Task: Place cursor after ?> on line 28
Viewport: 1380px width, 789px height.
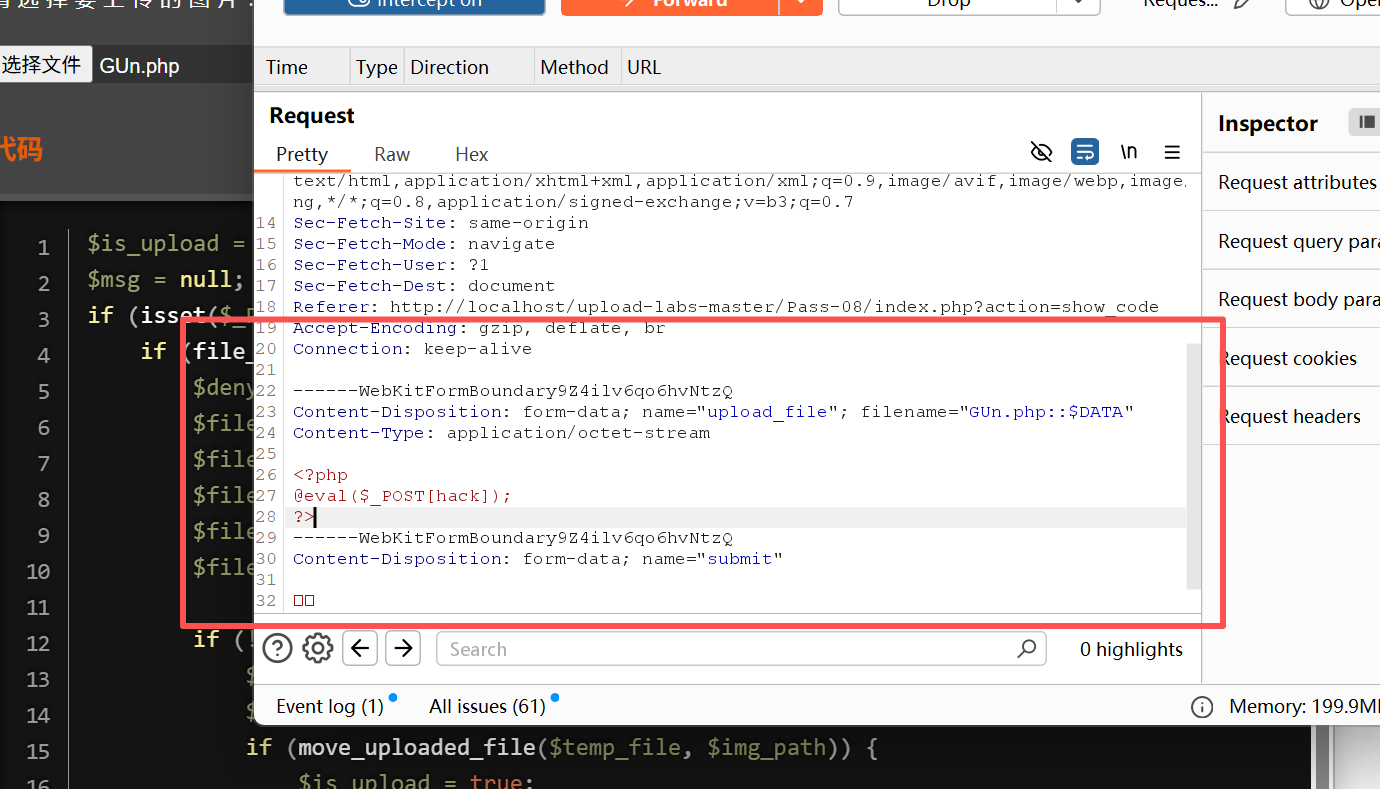Action: [315, 517]
